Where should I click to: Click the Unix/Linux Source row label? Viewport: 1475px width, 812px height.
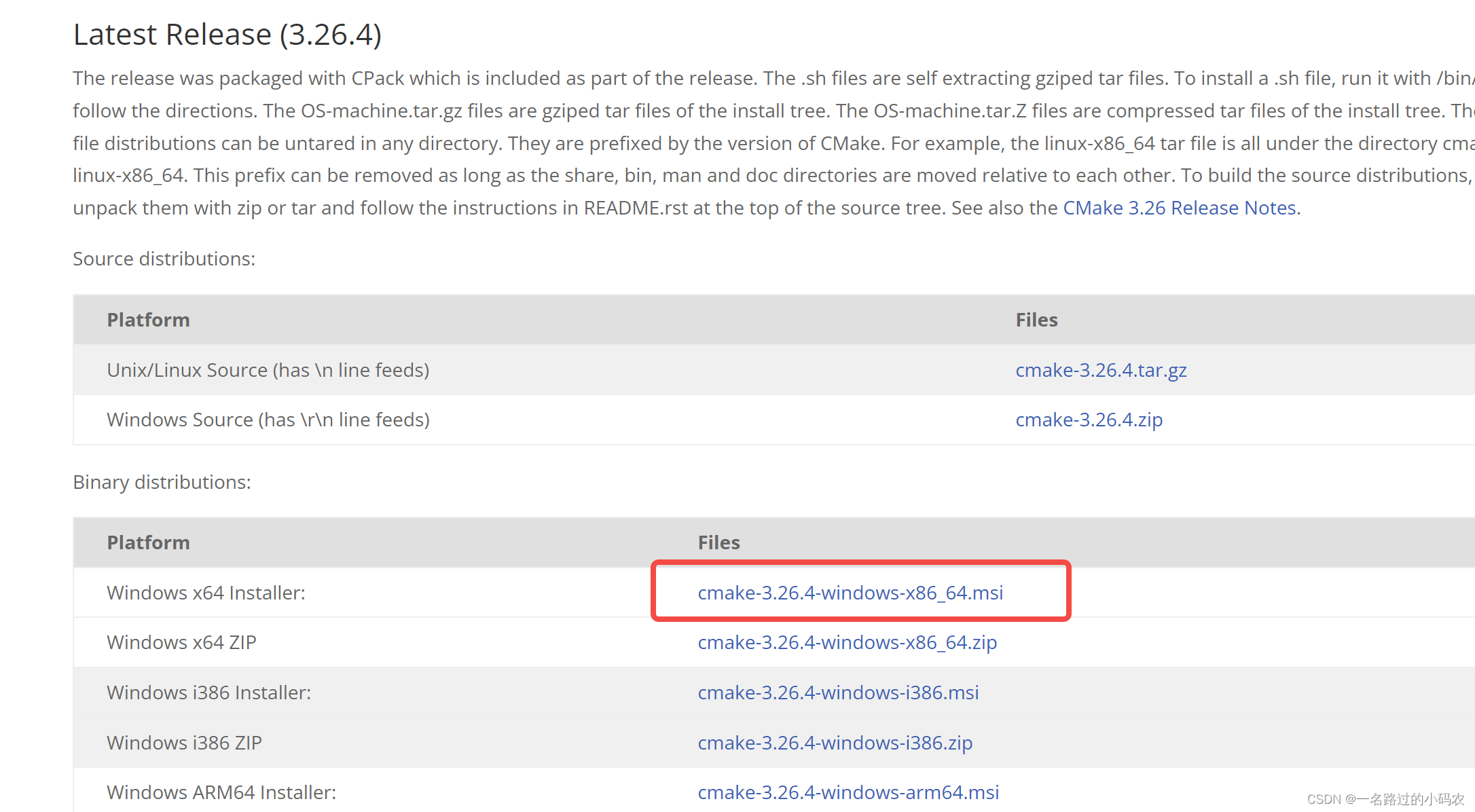268,370
